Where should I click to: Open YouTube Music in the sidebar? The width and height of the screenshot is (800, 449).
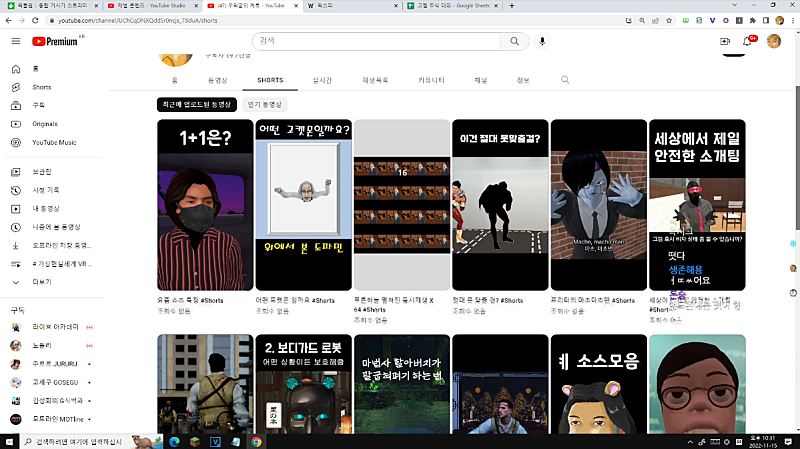[54, 142]
